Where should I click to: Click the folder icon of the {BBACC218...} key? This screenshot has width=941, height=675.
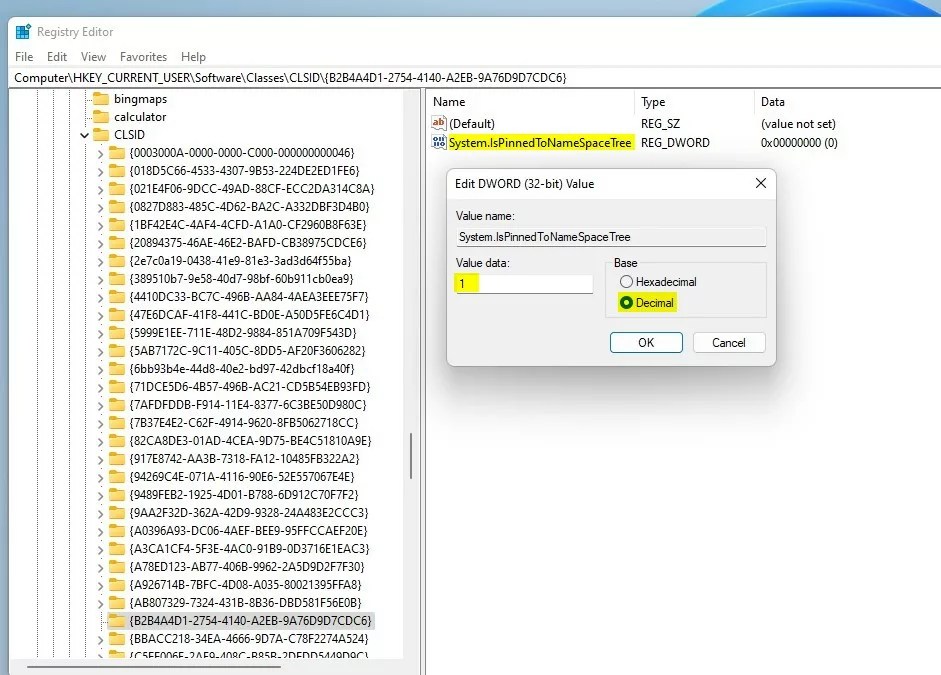point(117,638)
